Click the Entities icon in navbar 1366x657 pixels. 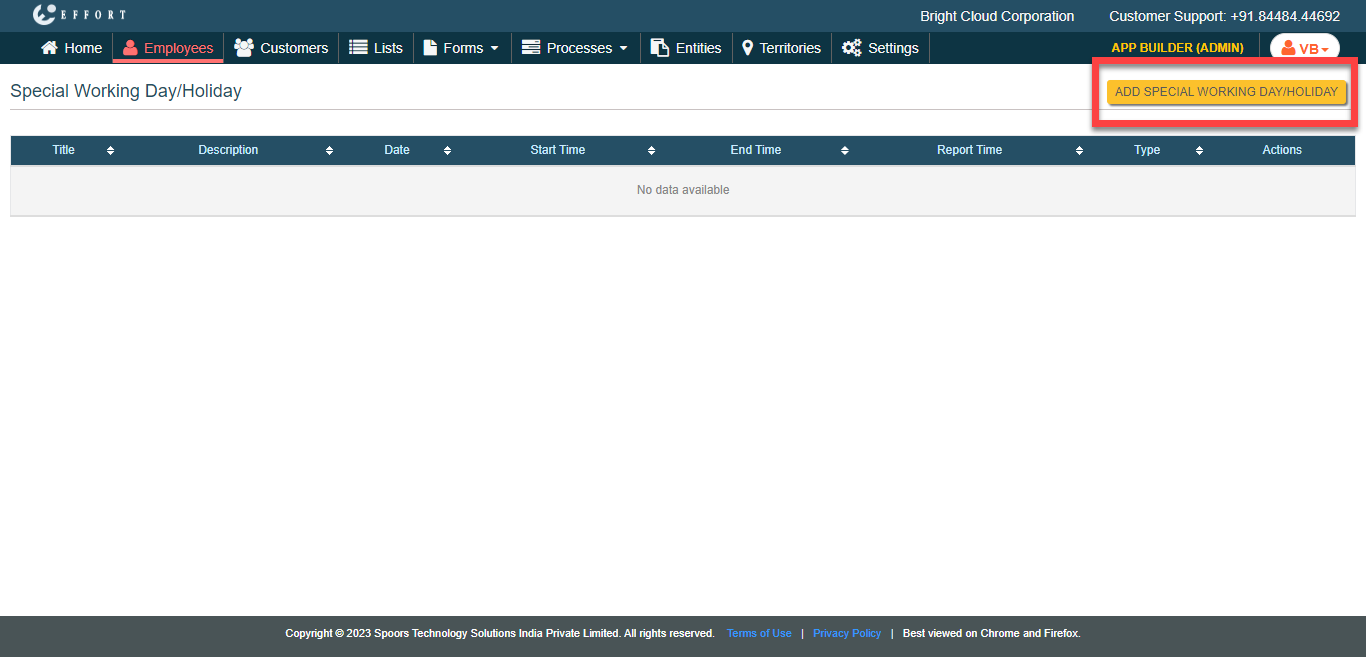659,48
